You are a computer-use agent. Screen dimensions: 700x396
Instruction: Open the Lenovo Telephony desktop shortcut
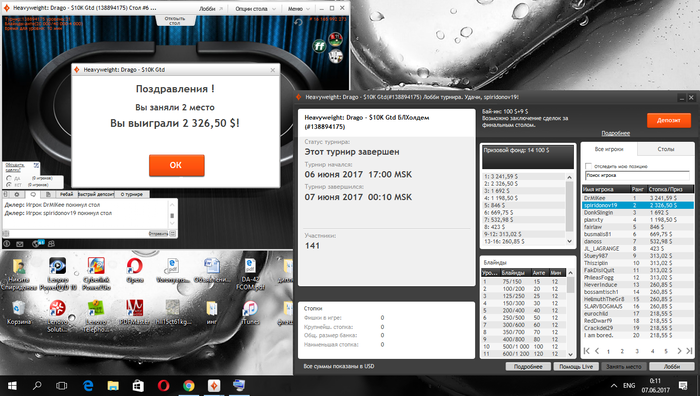coord(96,316)
